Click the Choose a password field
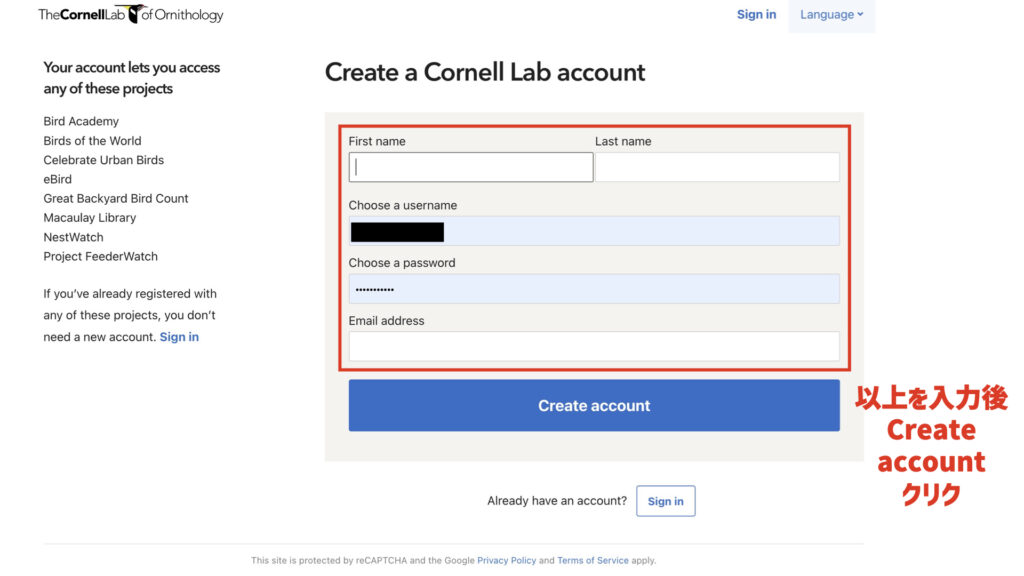This screenshot has height=576, width=1024. (594, 289)
